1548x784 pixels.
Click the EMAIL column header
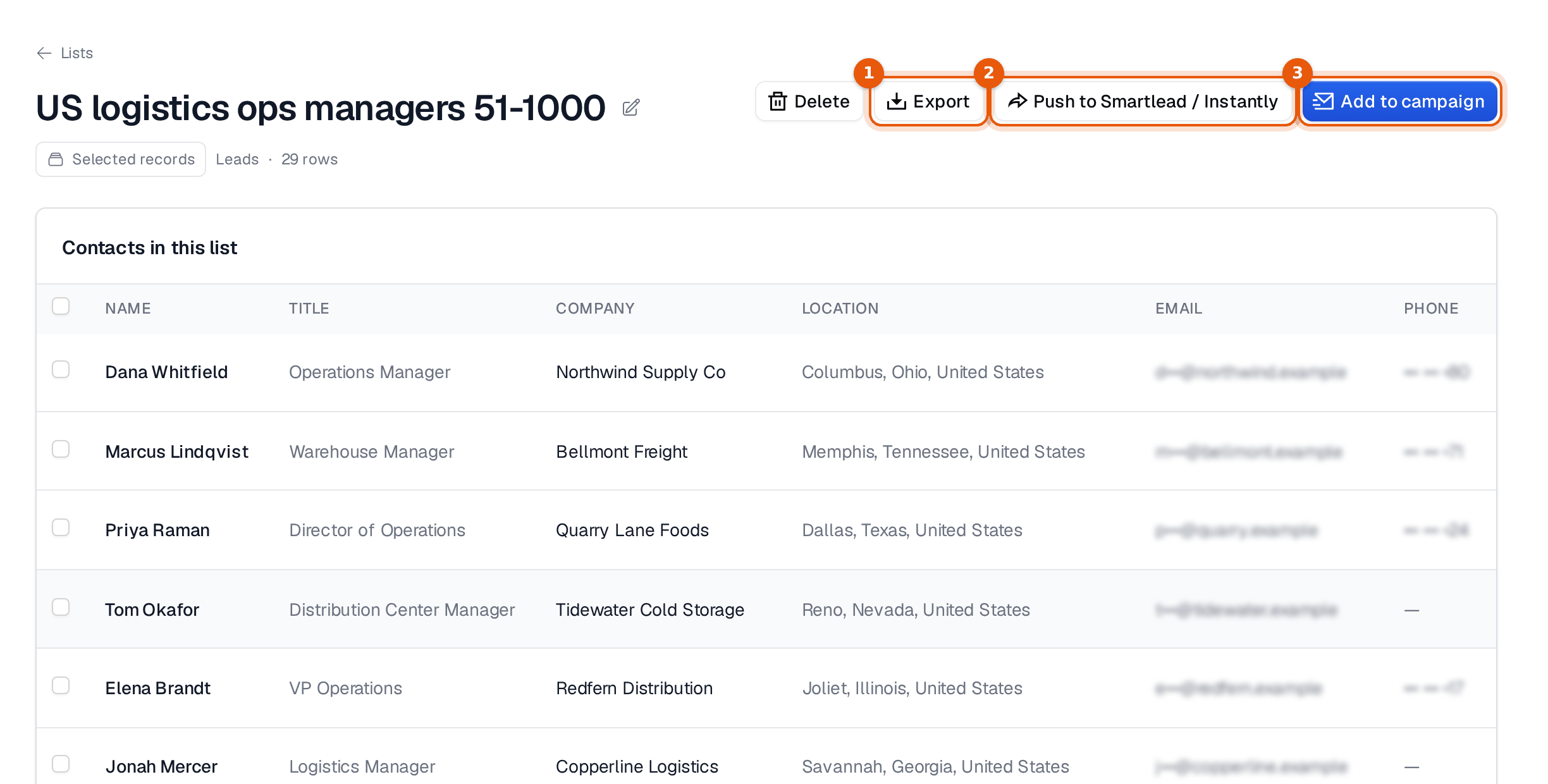[x=1179, y=309]
